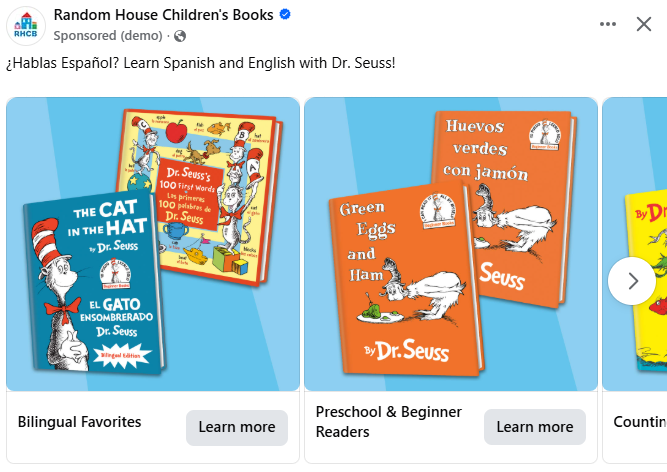Open the three-dot post options menu
This screenshot has height=472, width=667.
tap(607, 24)
